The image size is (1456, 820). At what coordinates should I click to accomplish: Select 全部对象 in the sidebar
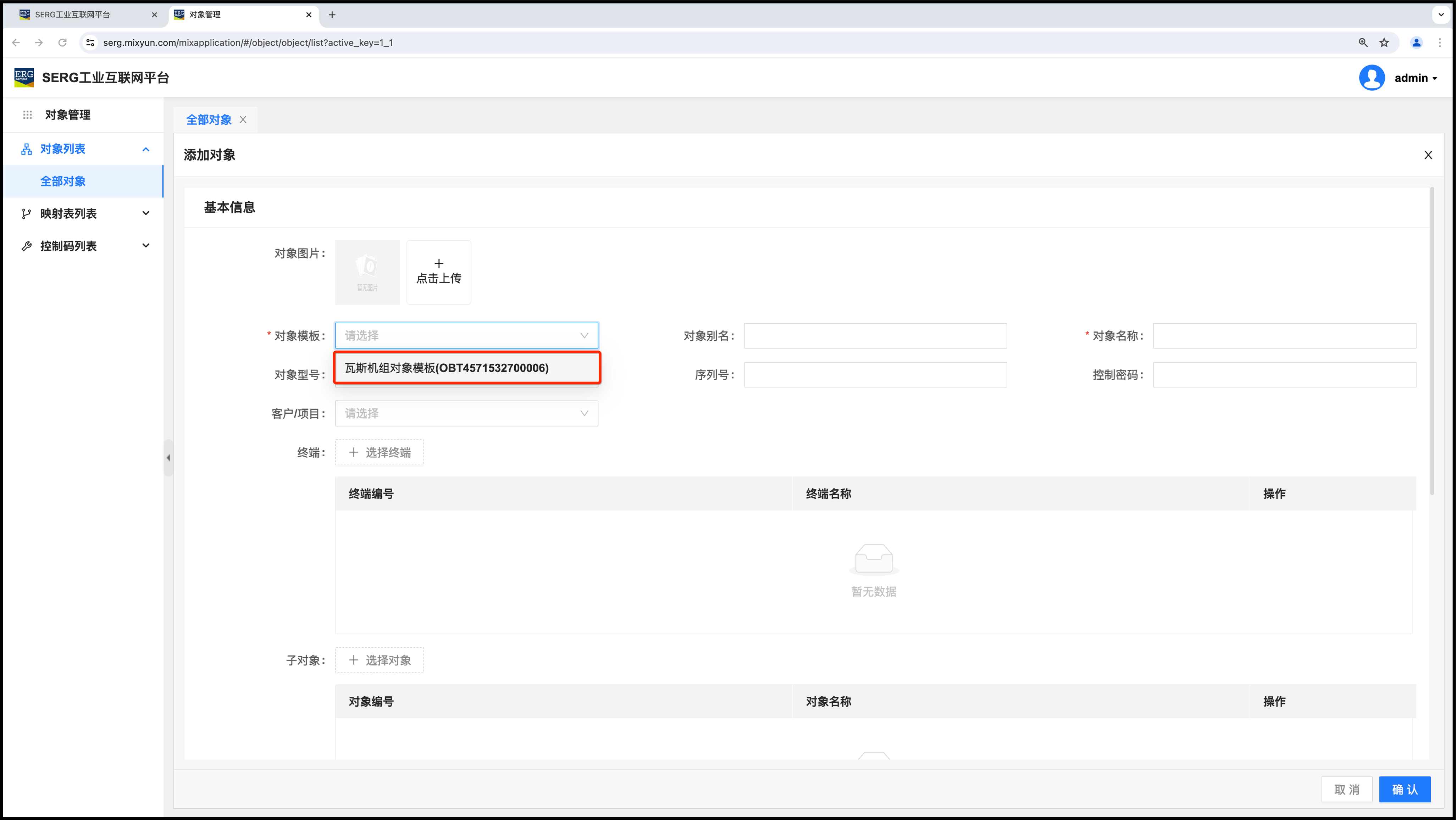(x=63, y=182)
